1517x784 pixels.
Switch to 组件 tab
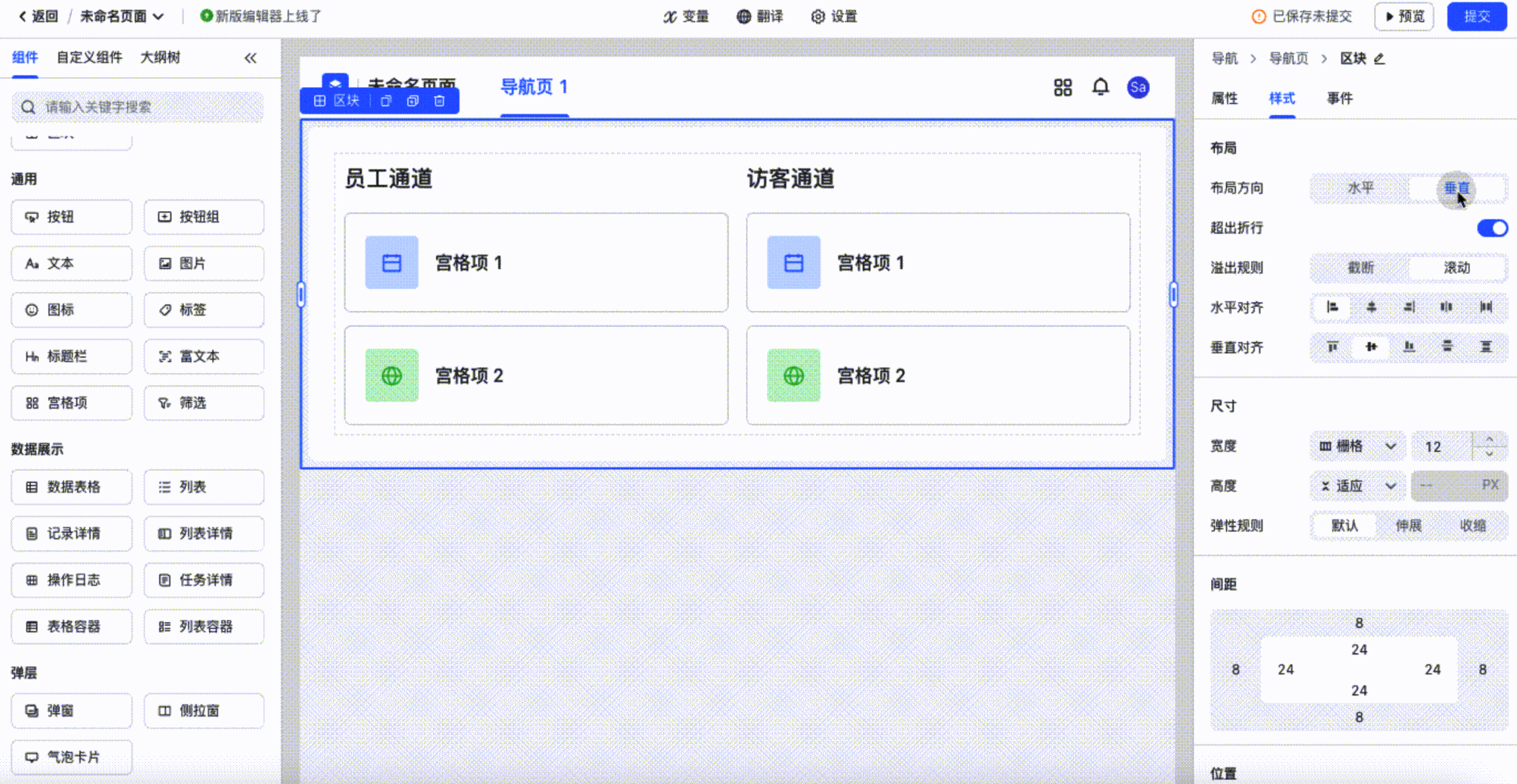coord(25,58)
